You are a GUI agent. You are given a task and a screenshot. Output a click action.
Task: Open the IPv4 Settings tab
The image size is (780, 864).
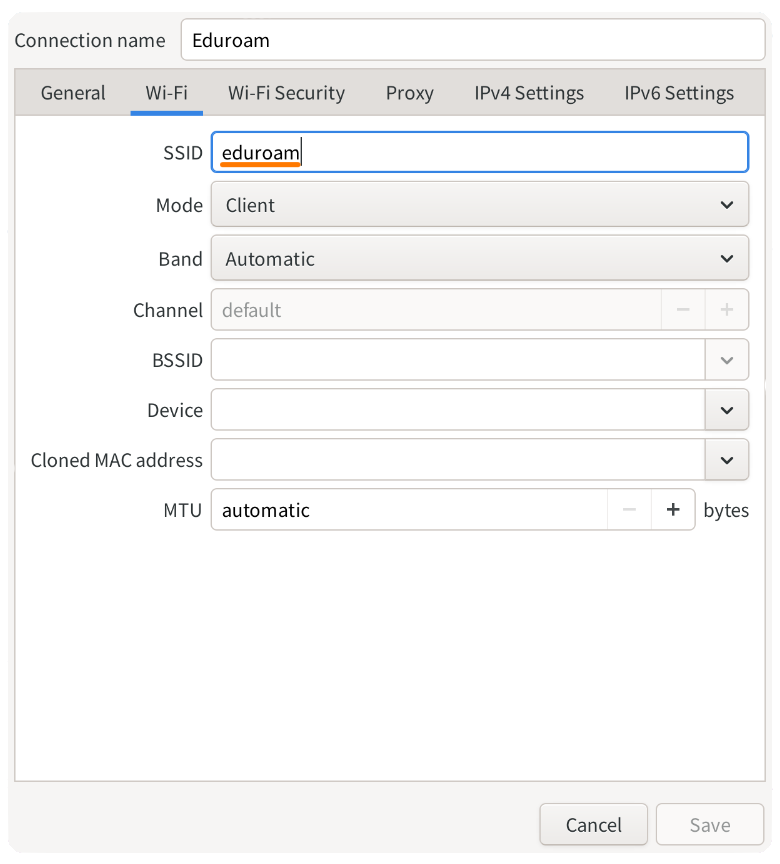[x=529, y=93]
